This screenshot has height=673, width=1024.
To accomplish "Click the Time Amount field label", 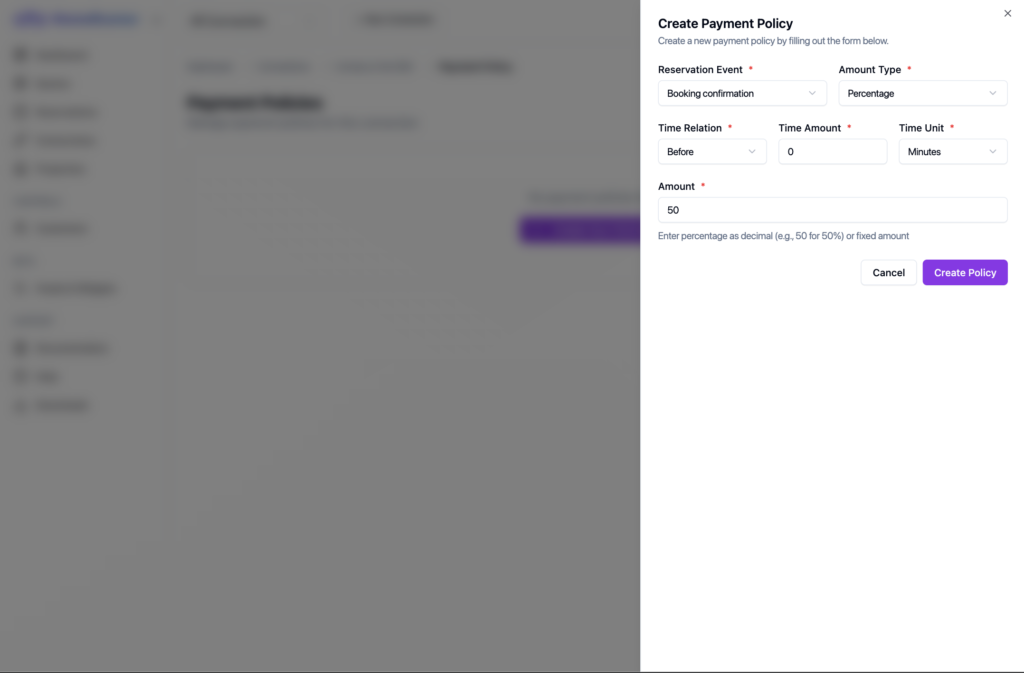I will pyautogui.click(x=810, y=128).
